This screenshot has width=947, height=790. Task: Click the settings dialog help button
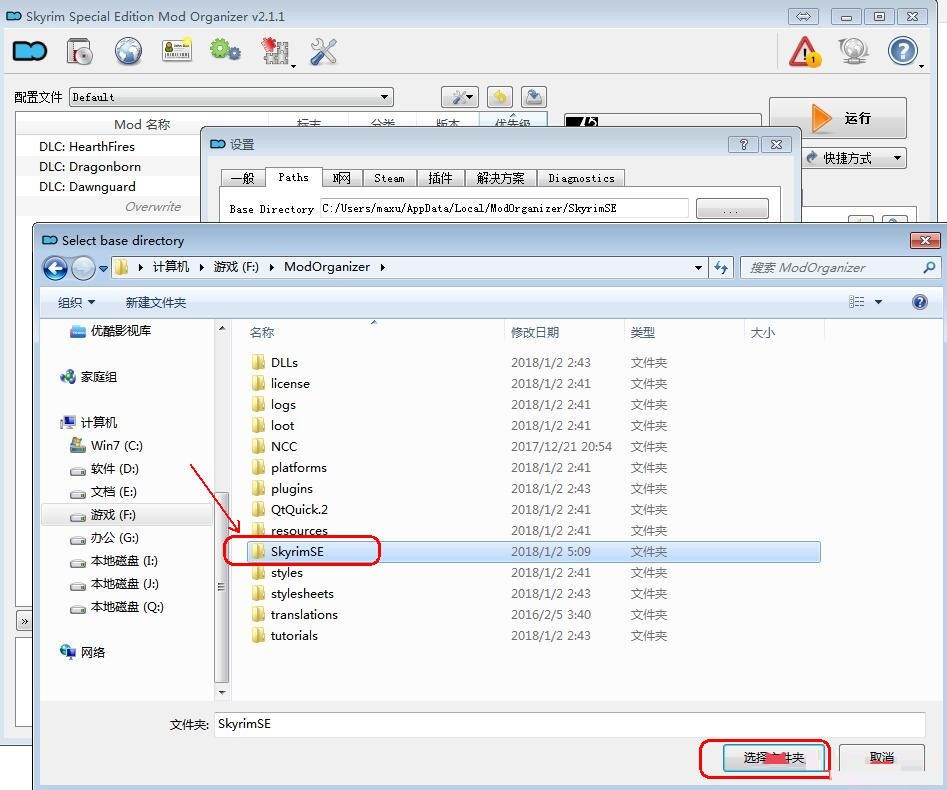click(x=743, y=144)
